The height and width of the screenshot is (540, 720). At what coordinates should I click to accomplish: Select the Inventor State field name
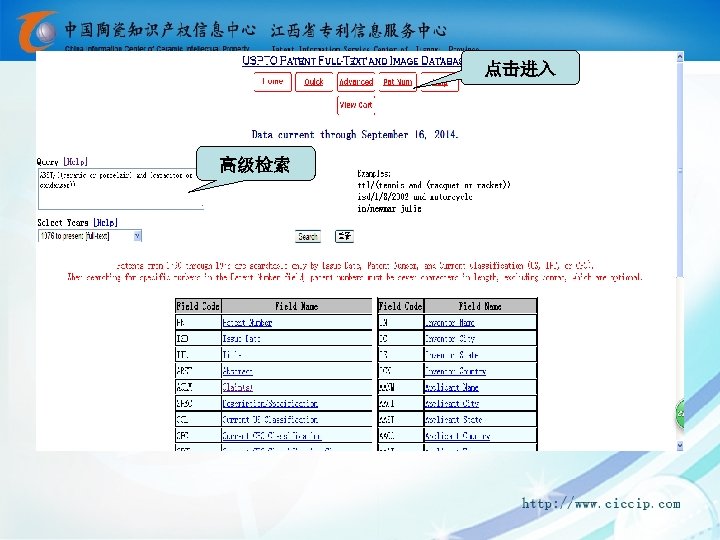451,355
